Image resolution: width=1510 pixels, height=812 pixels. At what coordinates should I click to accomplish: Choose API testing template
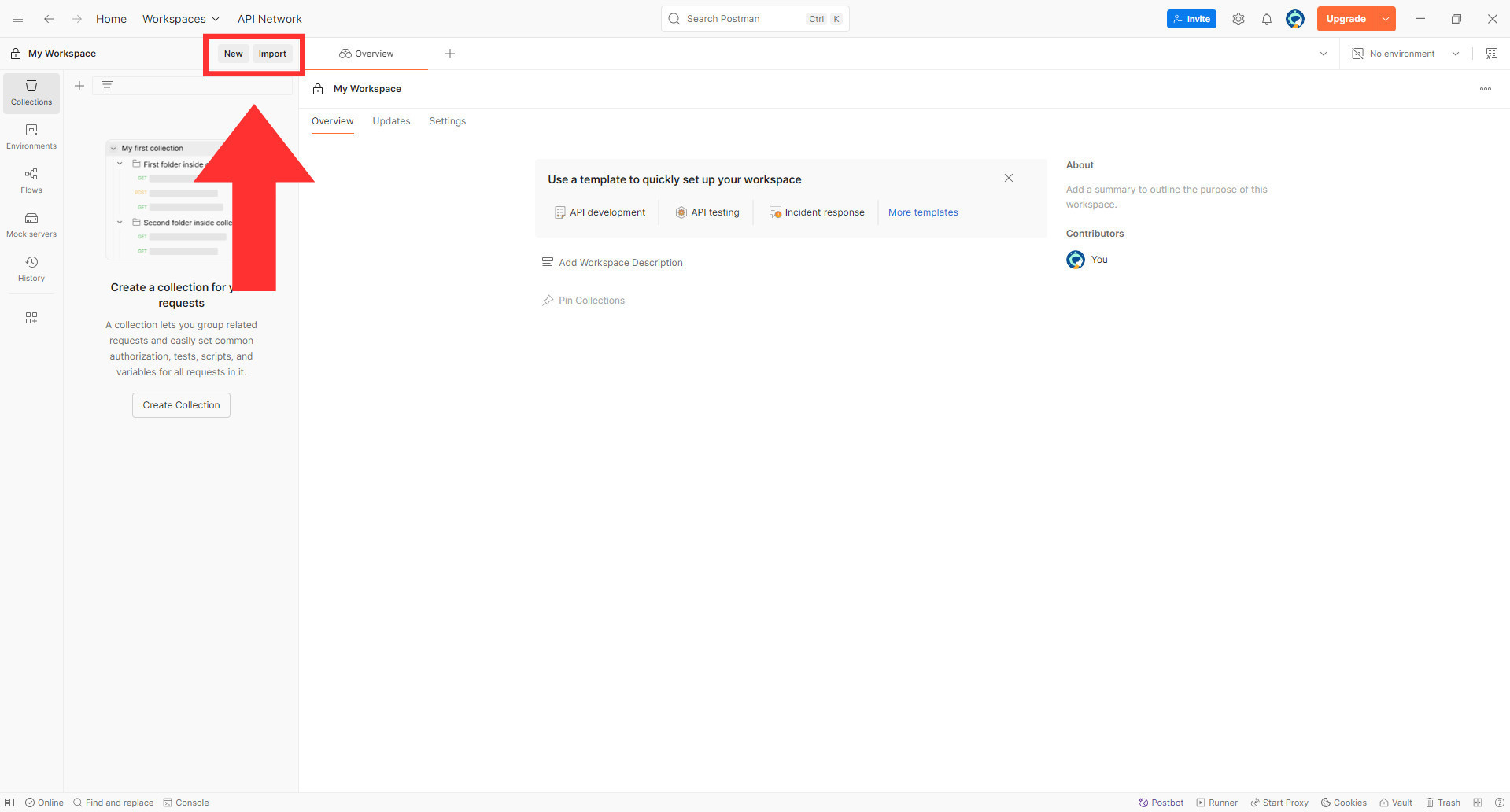pyautogui.click(x=707, y=212)
